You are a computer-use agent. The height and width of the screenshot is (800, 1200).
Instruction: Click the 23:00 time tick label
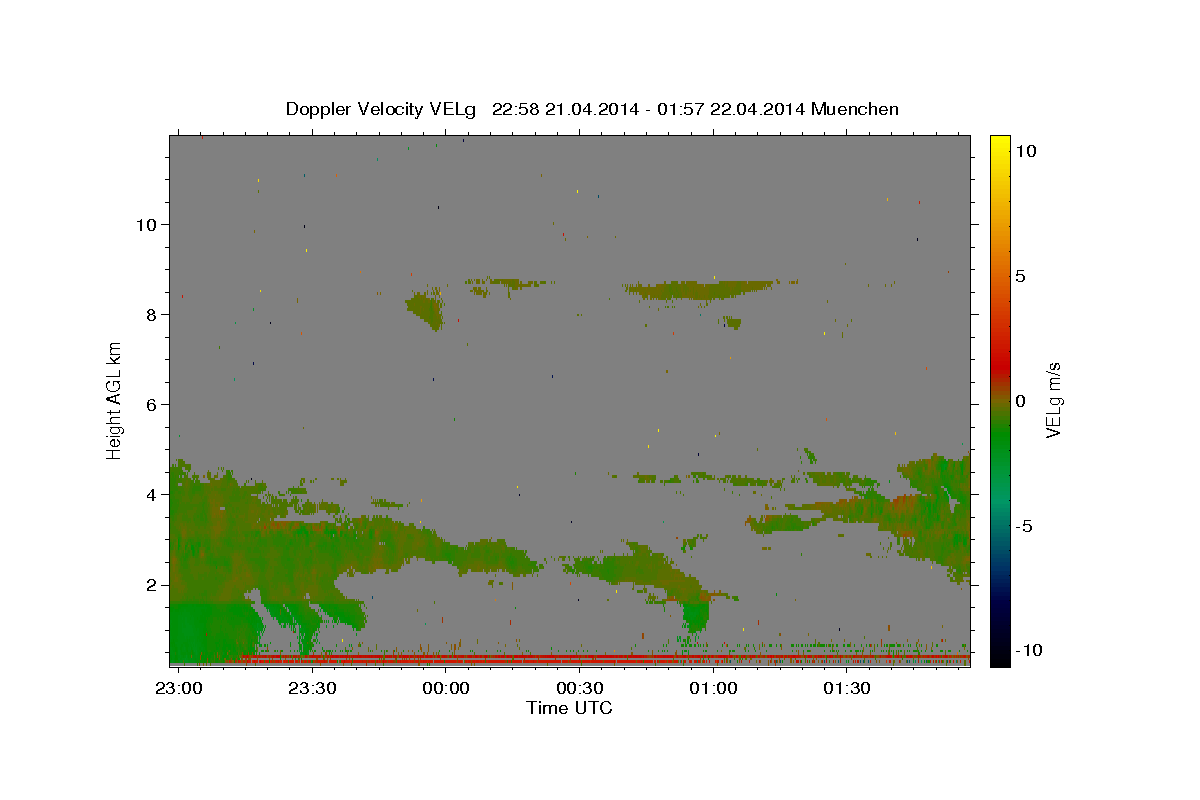179,688
